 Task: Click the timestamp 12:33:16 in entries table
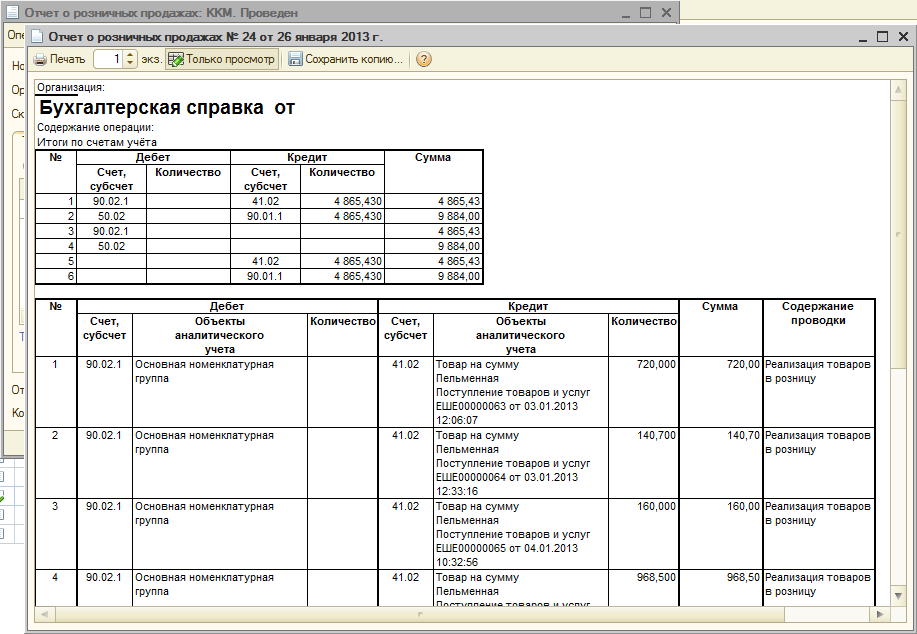tap(457, 491)
